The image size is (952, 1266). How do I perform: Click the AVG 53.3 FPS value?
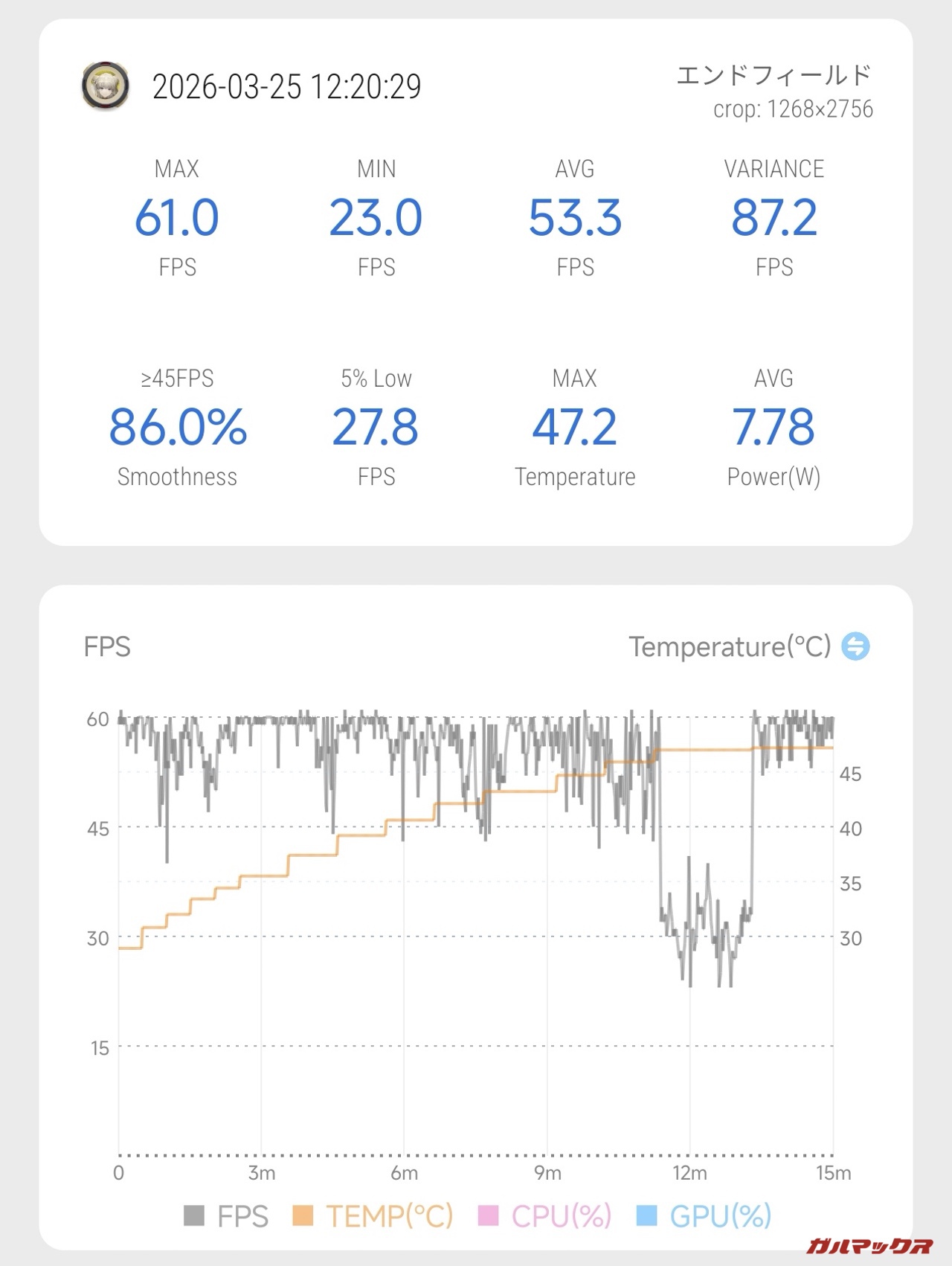coord(575,218)
